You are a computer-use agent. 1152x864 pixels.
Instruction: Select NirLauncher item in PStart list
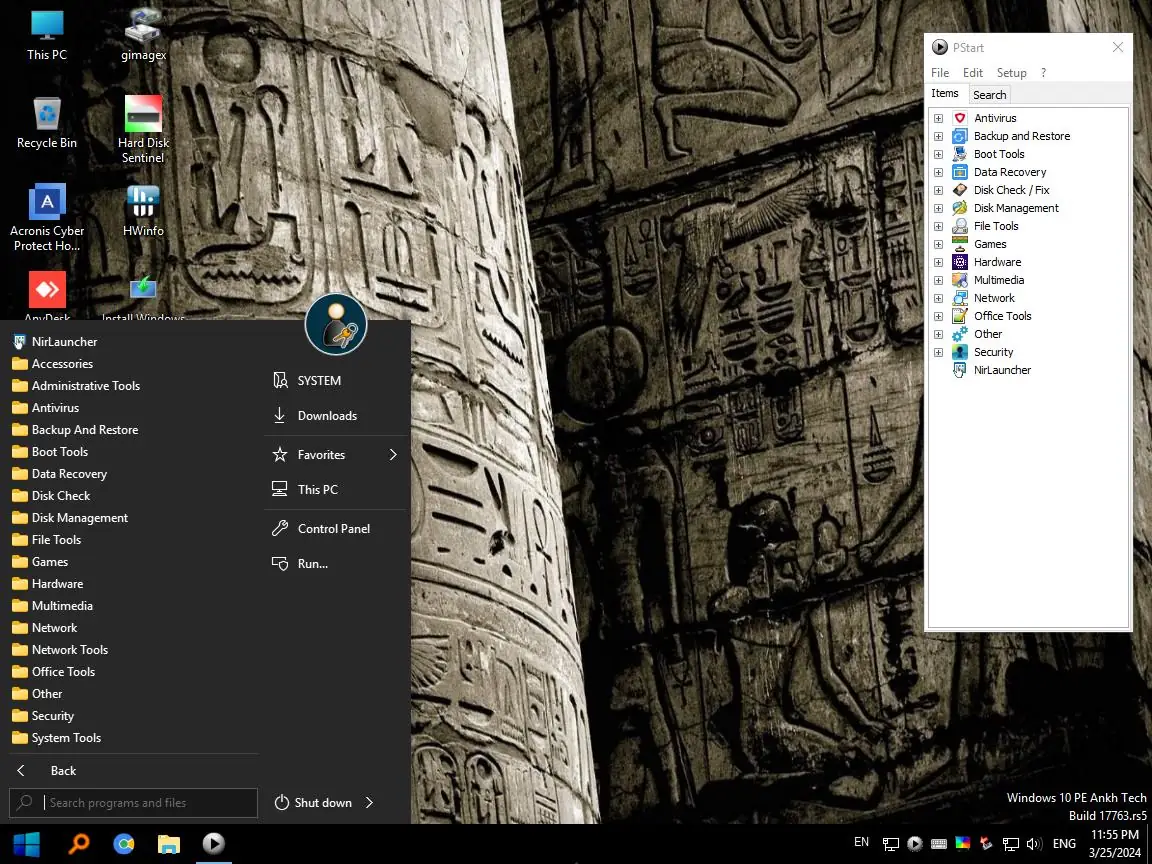point(1002,370)
